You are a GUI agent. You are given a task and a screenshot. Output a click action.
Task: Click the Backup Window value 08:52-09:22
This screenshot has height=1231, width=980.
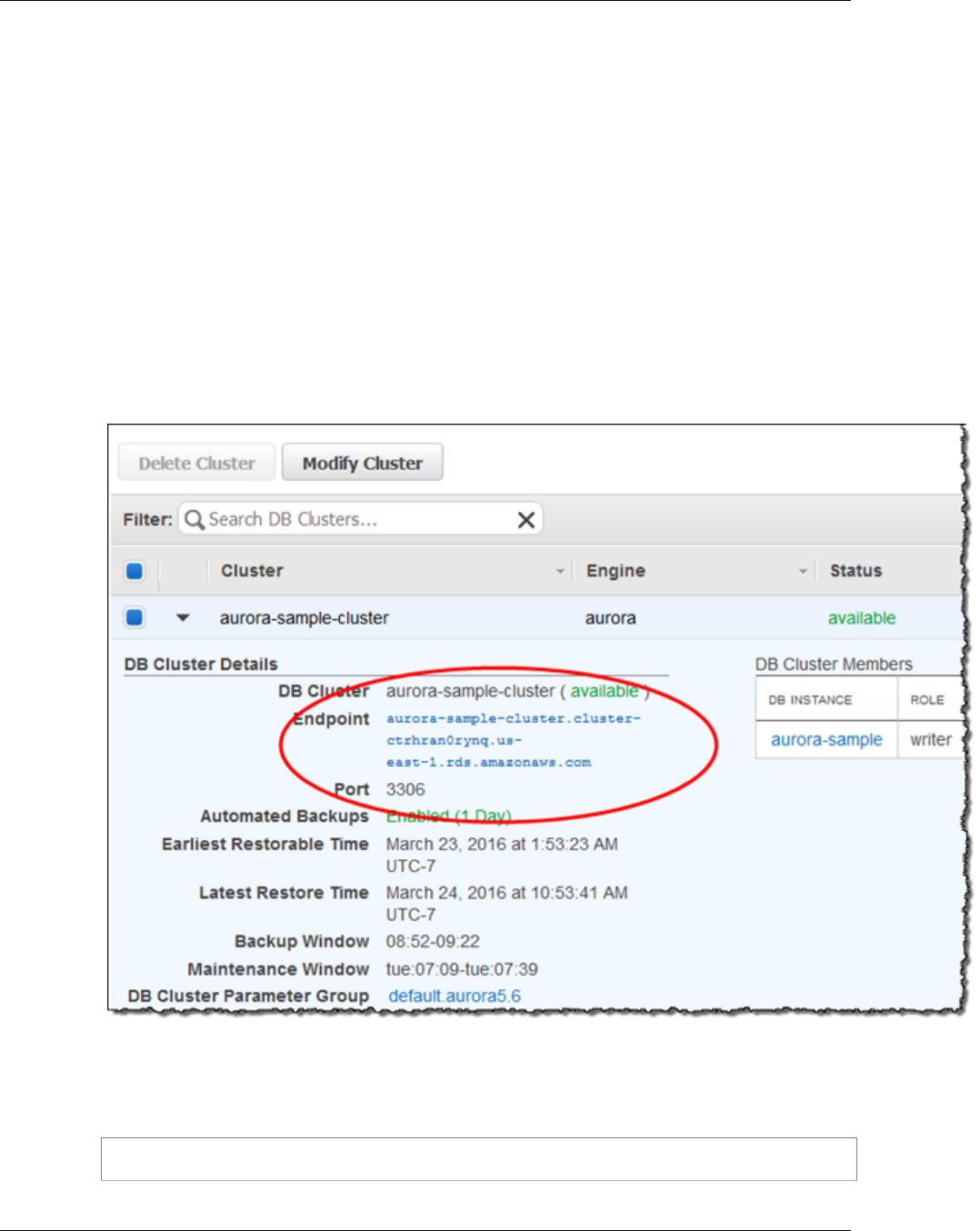point(433,941)
